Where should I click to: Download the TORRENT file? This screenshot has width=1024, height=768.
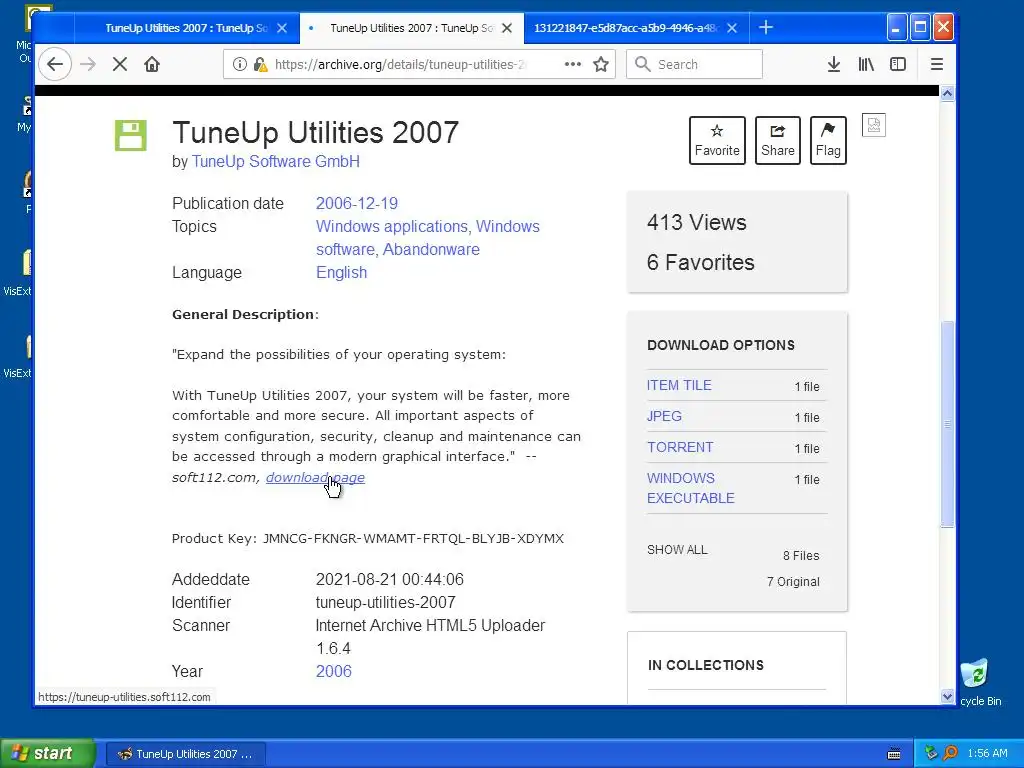[680, 447]
